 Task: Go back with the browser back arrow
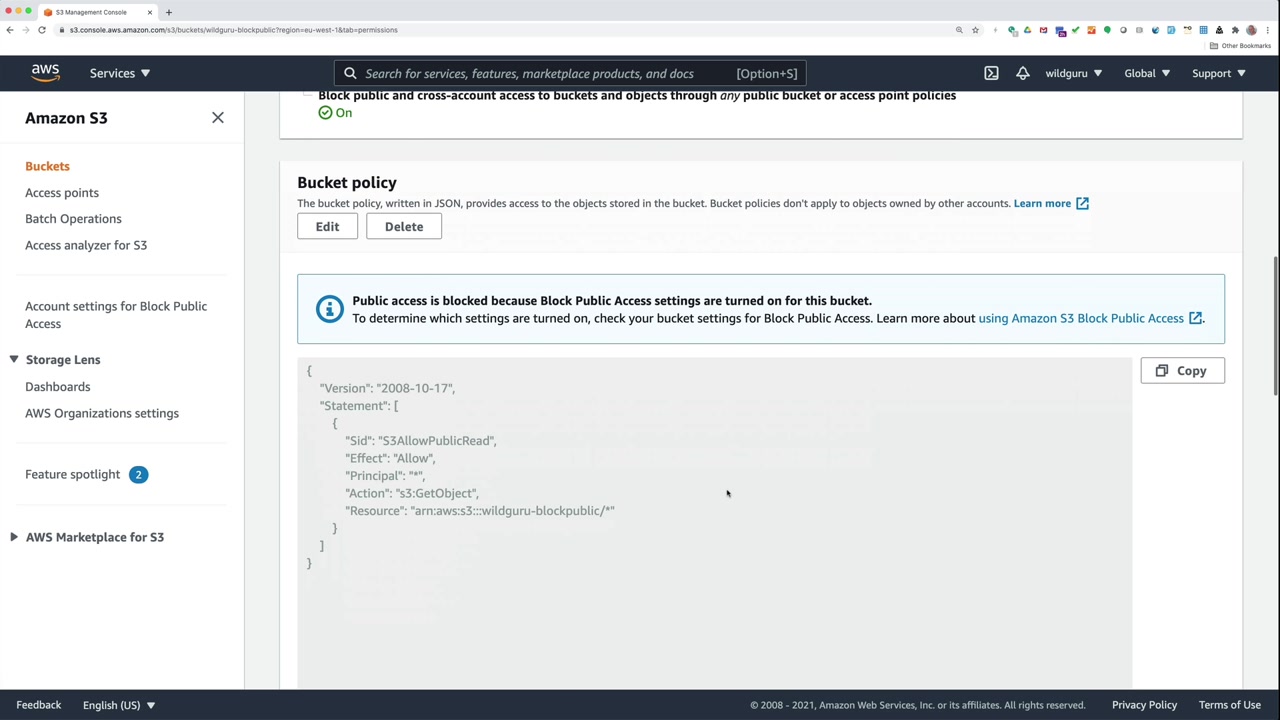coord(10,30)
